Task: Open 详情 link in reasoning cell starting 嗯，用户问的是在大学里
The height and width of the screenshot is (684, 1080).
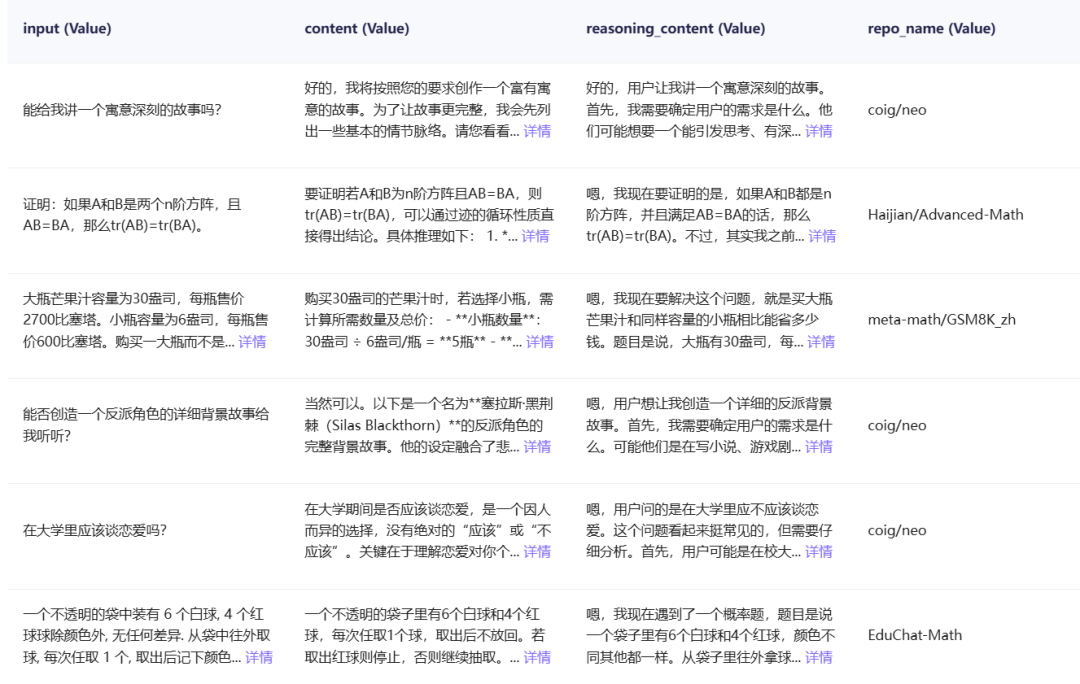Action: [x=819, y=551]
